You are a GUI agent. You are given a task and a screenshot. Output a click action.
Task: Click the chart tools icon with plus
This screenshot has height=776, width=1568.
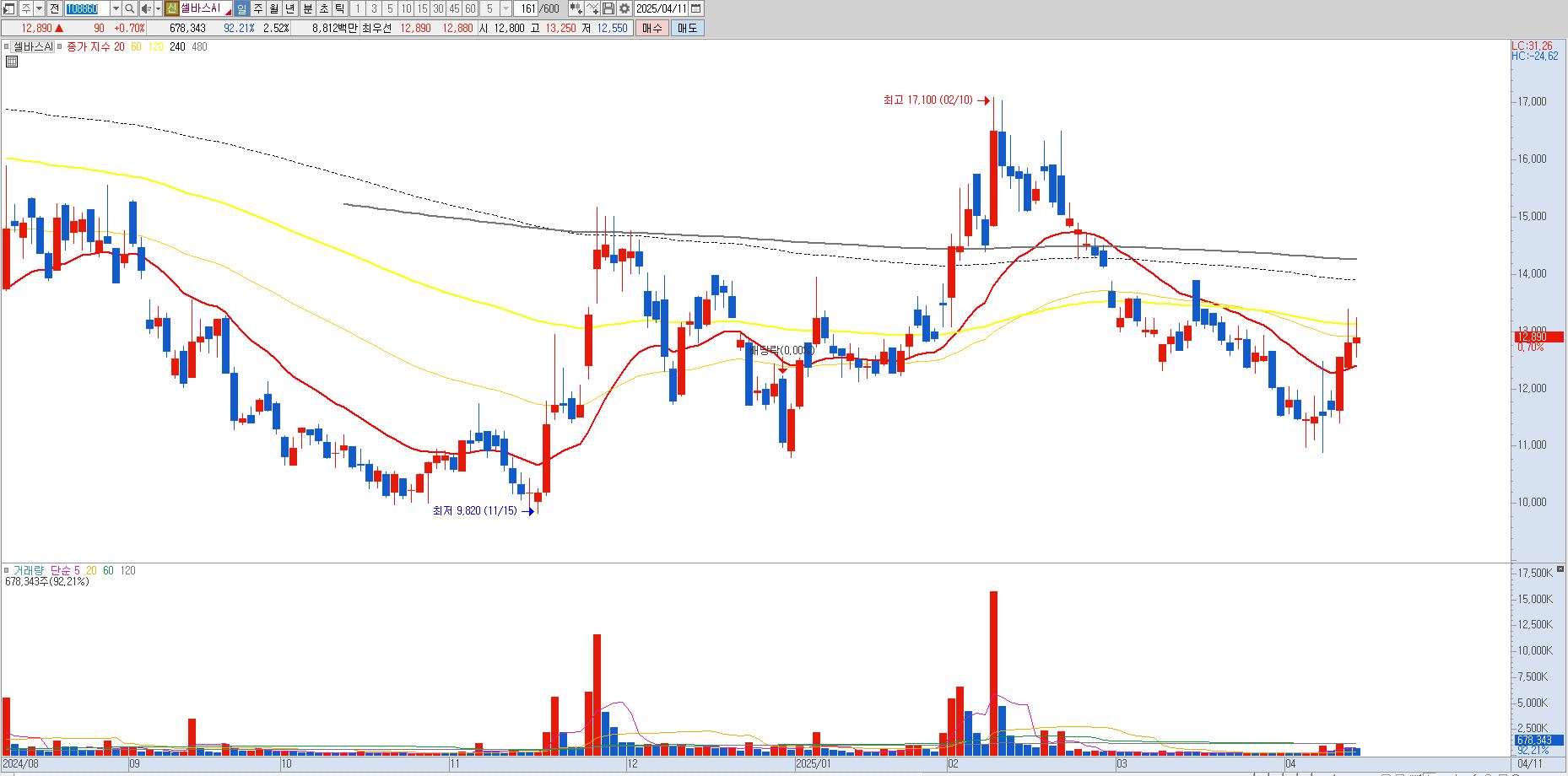point(576,8)
